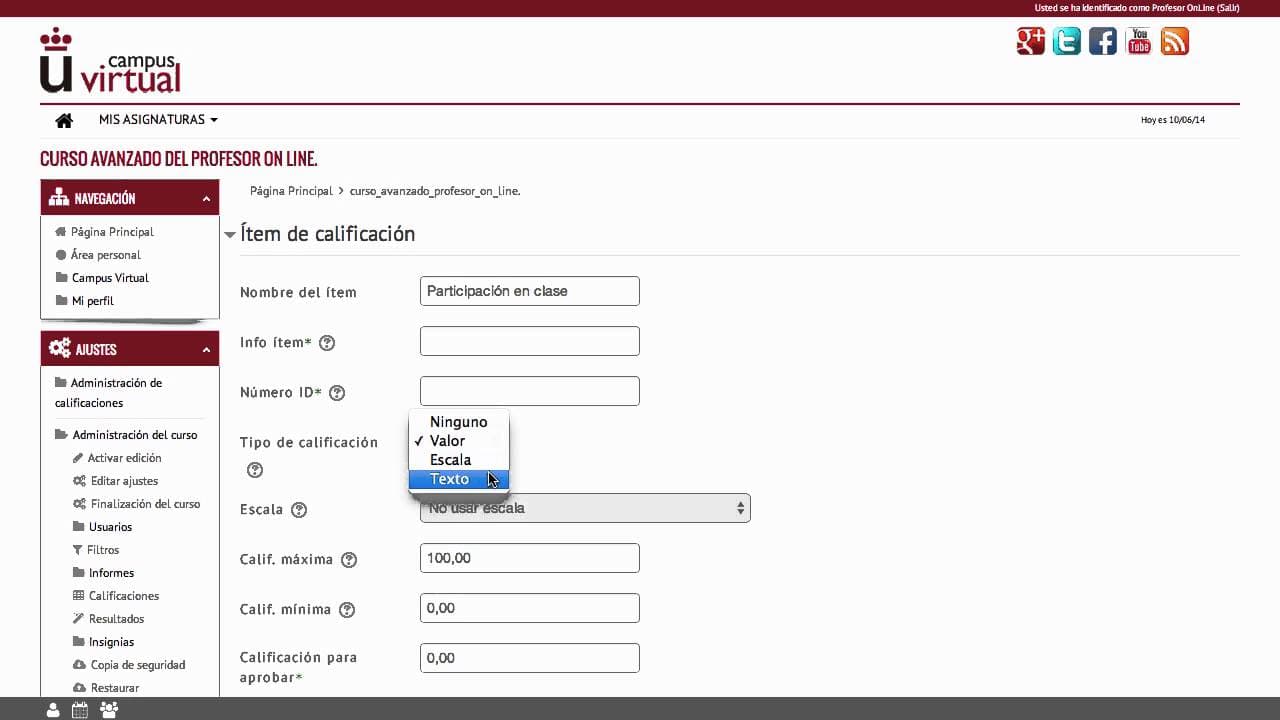Viewport: 1280px width, 720px height.
Task: Click the Navegación block sitemap icon
Action: click(x=58, y=198)
